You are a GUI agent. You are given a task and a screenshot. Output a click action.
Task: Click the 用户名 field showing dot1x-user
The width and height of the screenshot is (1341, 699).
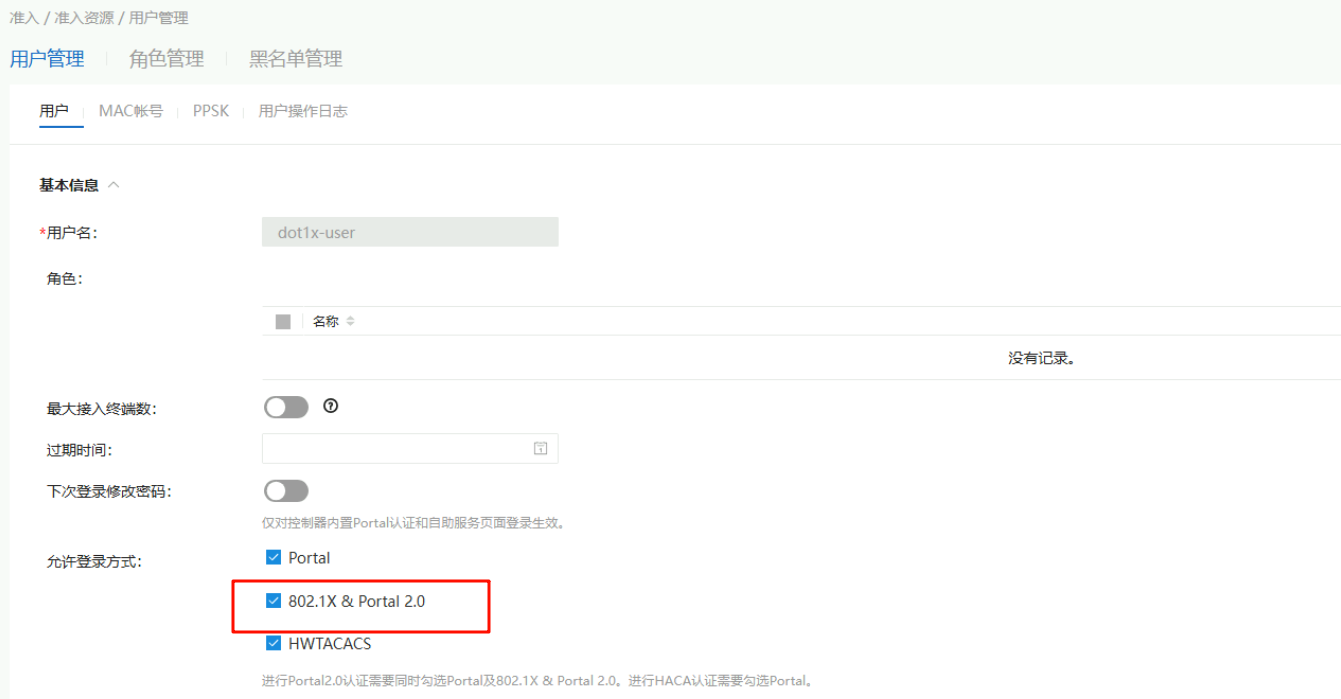pyautogui.click(x=409, y=232)
